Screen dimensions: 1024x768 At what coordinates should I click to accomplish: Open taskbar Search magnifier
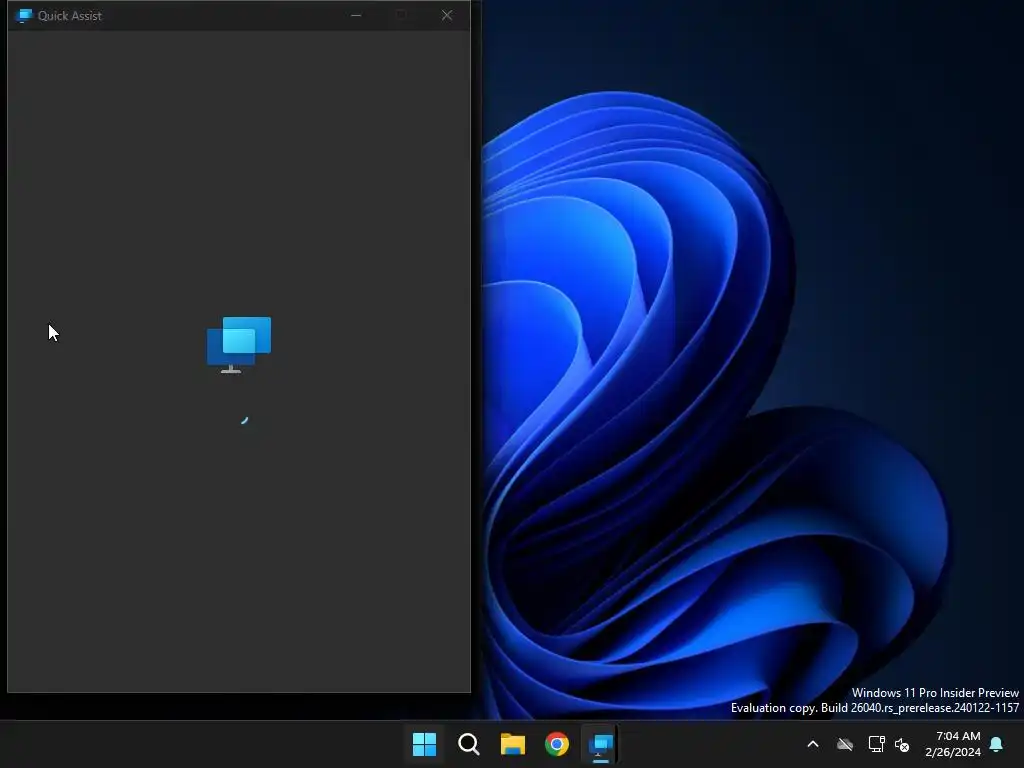[469, 744]
